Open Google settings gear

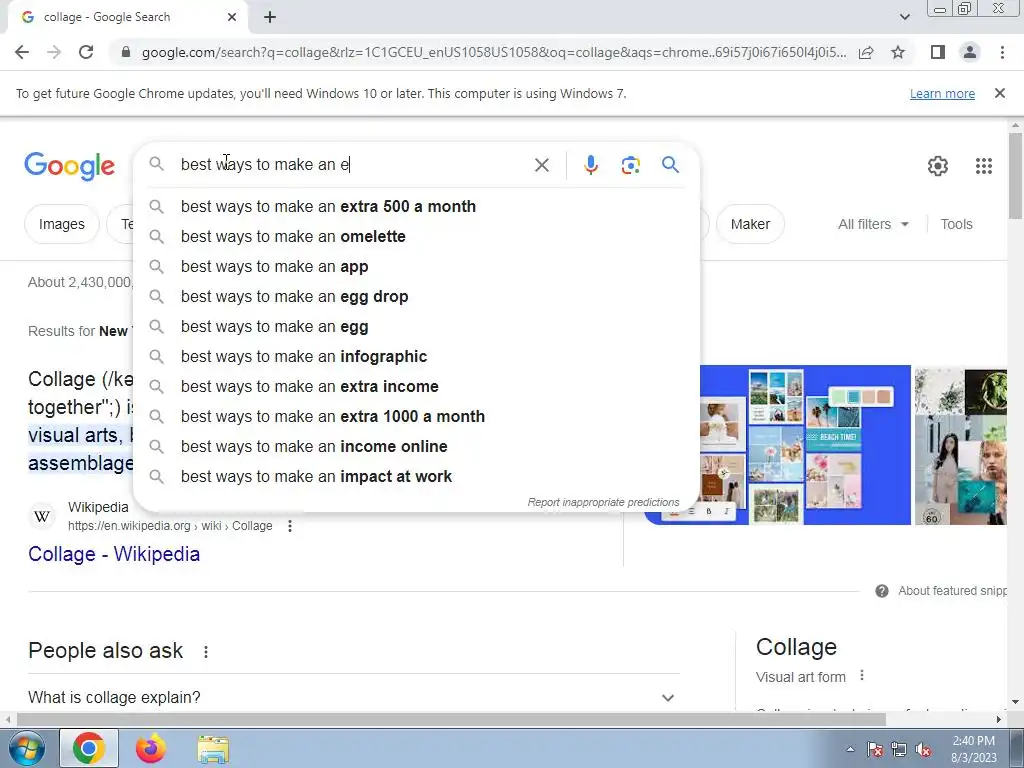[x=938, y=166]
